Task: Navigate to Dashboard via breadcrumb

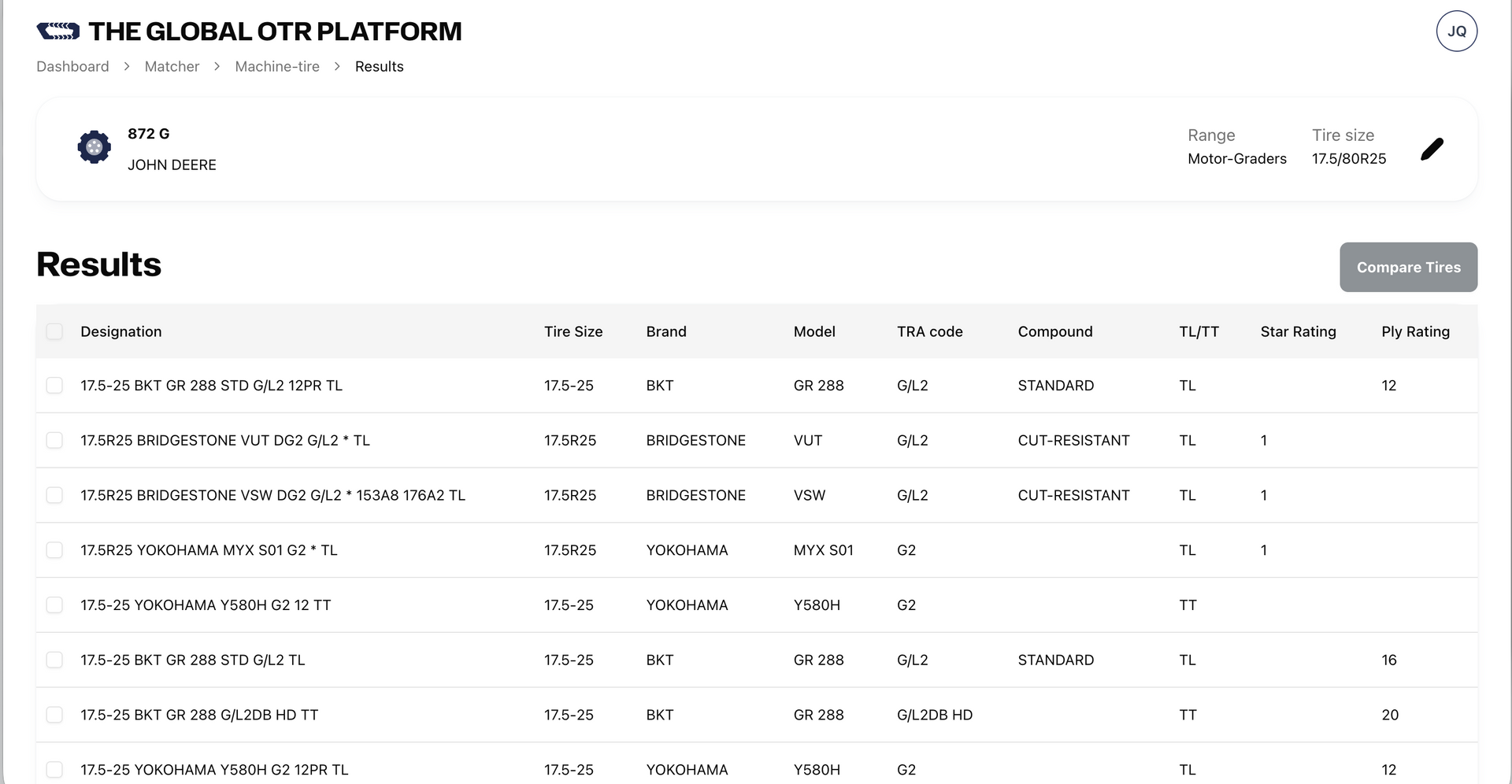Action: pyautogui.click(x=72, y=66)
